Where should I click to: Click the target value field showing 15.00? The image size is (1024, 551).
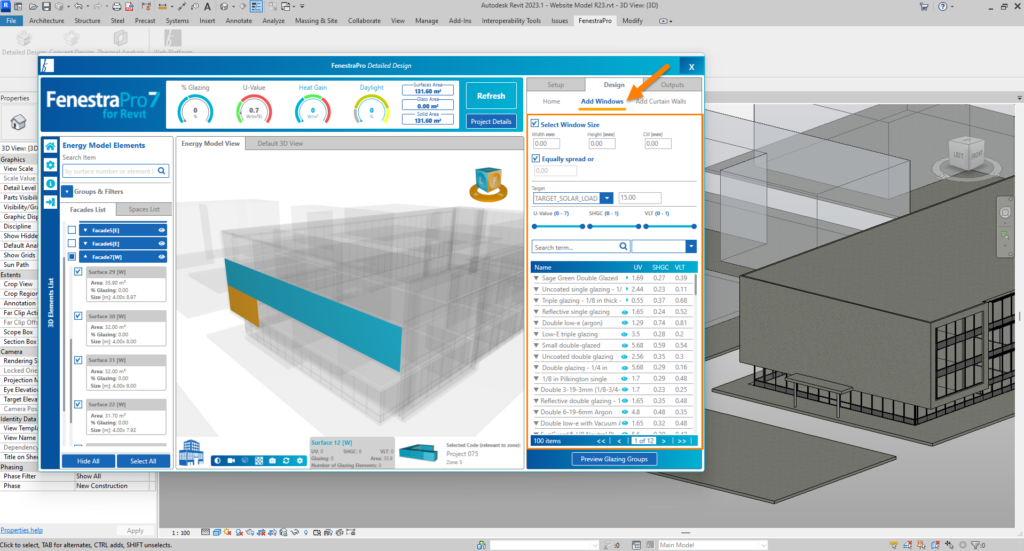639,198
